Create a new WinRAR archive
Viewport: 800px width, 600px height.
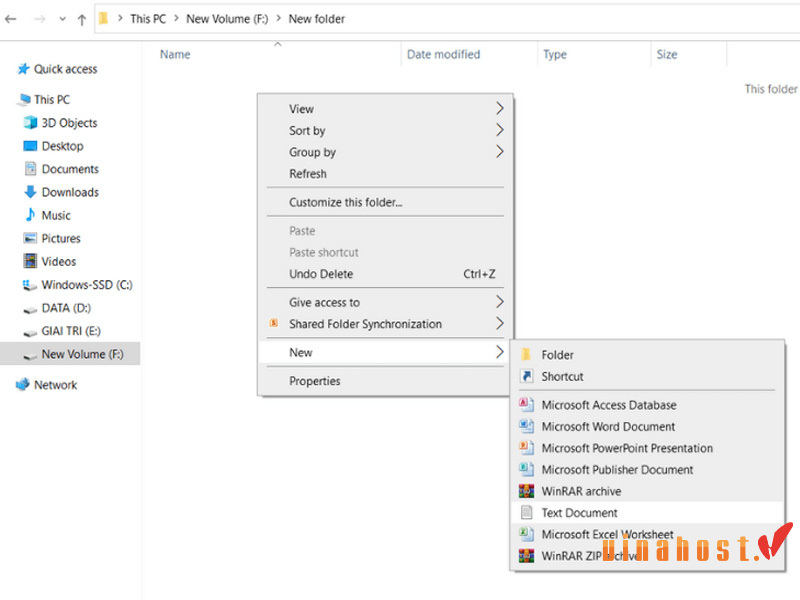(647, 491)
